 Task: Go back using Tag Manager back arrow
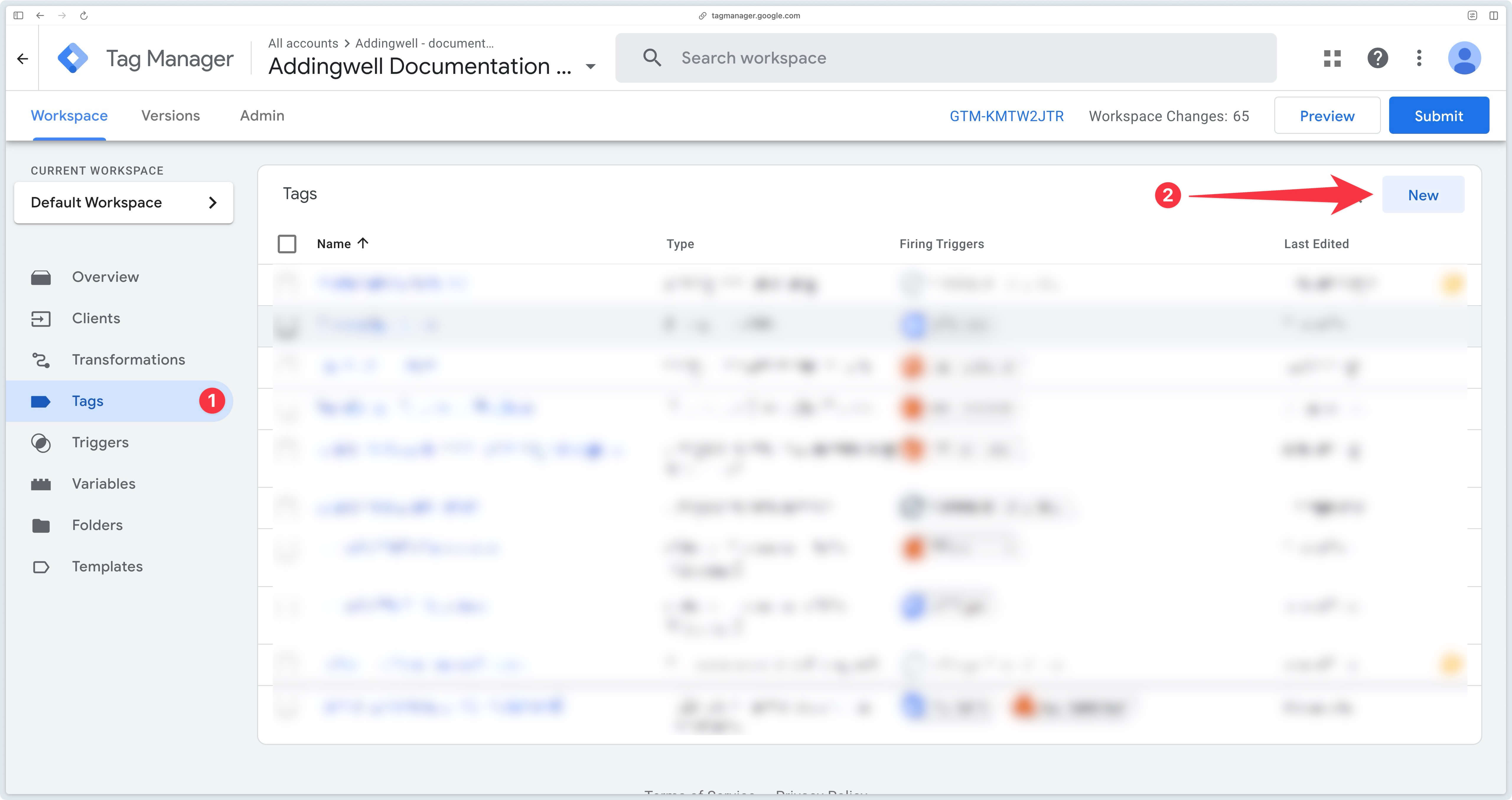pos(22,58)
